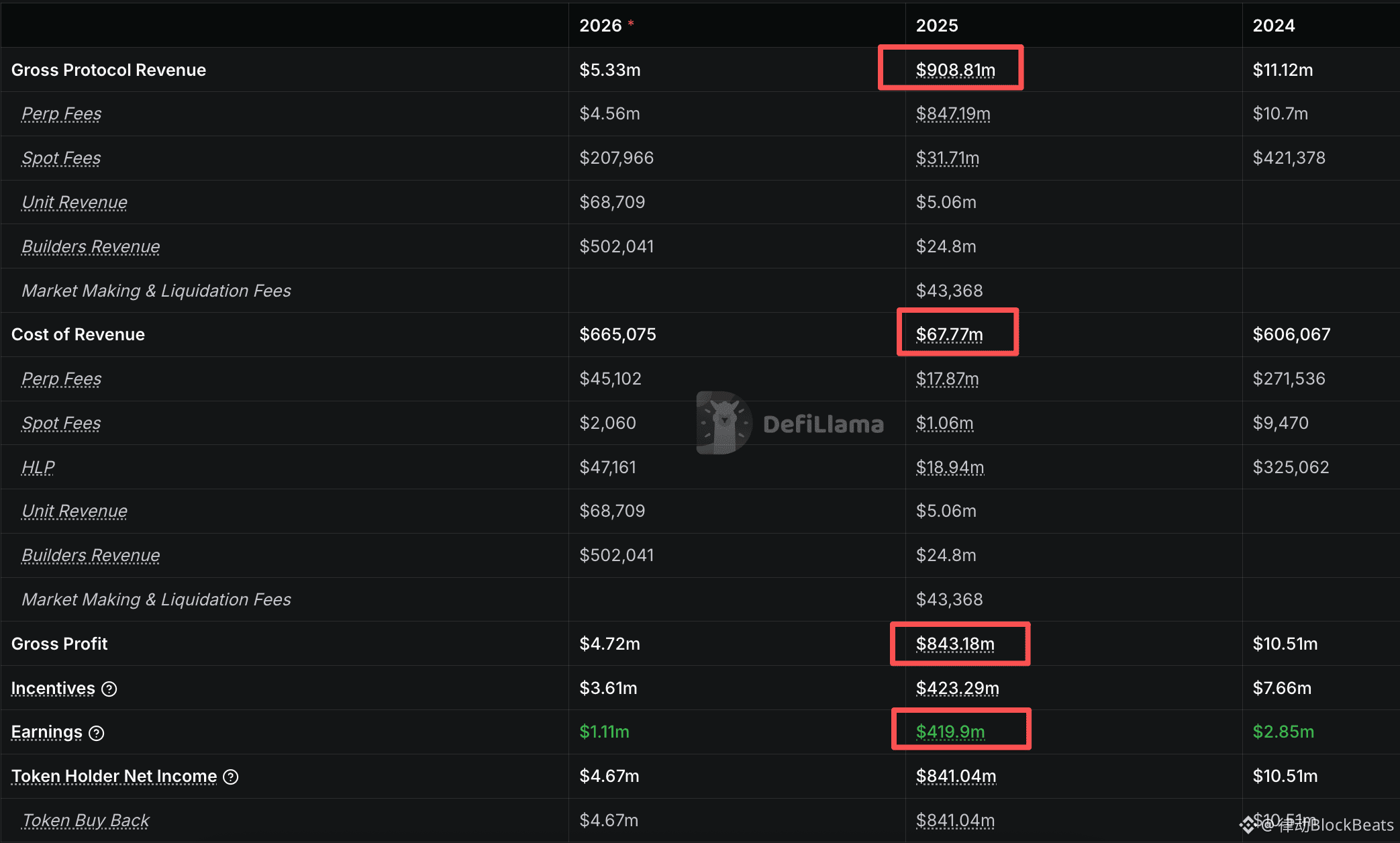
Task: Click the help icon next to Incentives
Action: (x=109, y=689)
